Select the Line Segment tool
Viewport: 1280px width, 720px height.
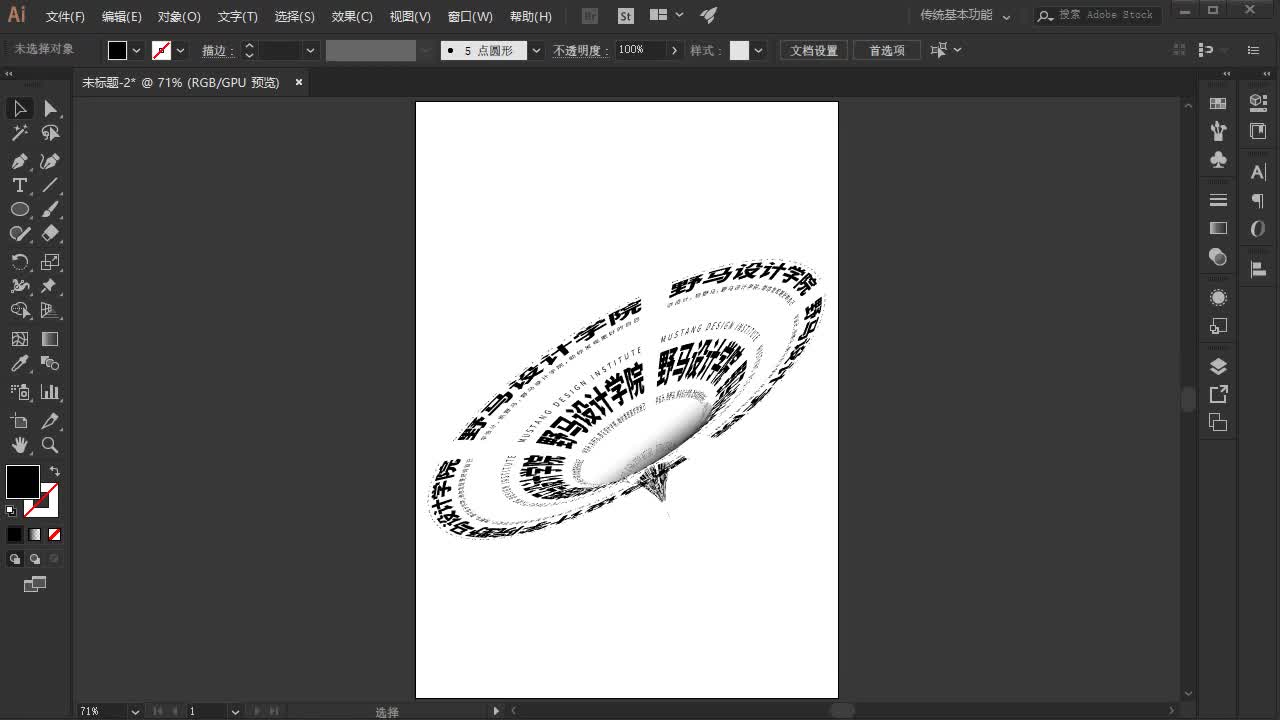[x=50, y=185]
